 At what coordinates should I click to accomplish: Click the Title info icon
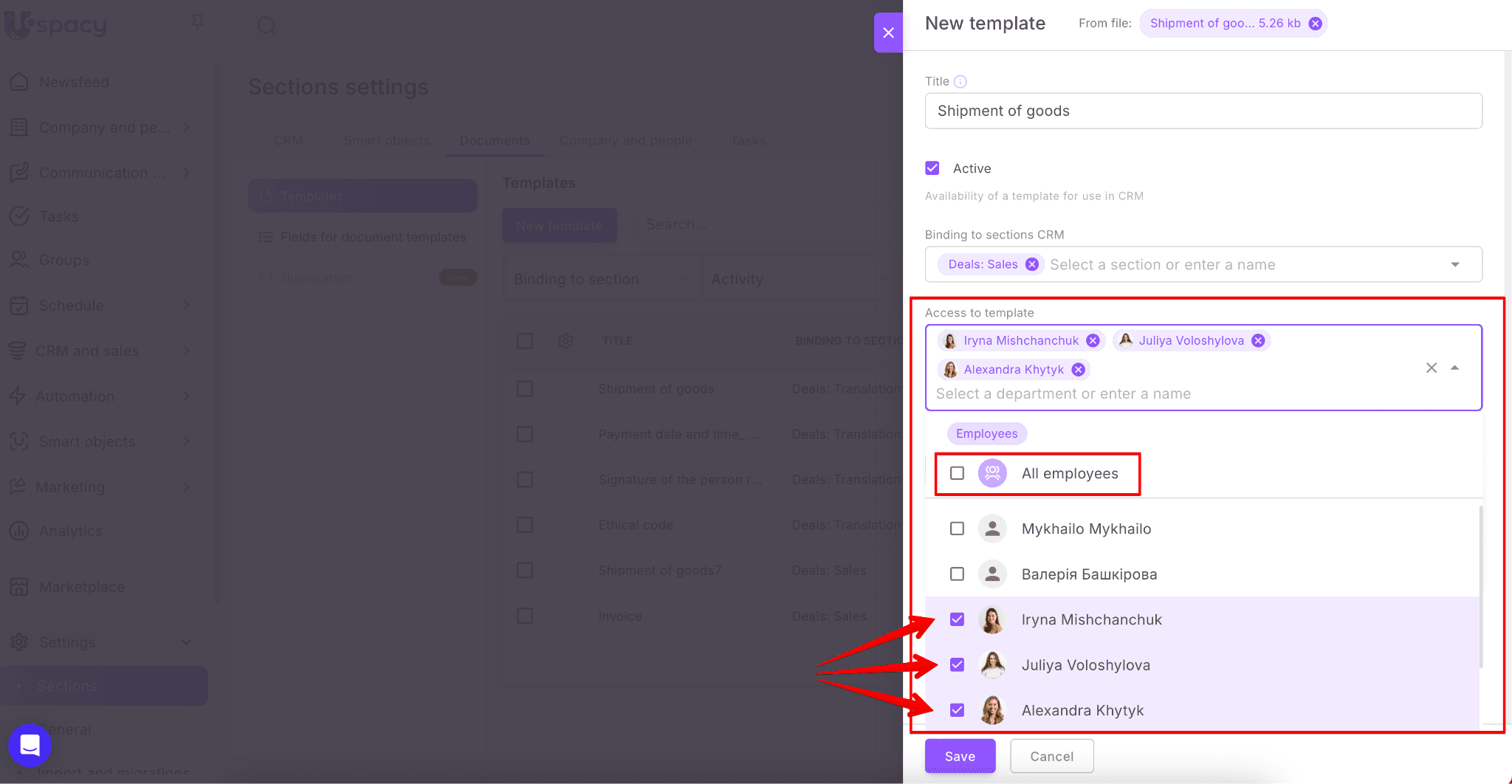point(960,82)
